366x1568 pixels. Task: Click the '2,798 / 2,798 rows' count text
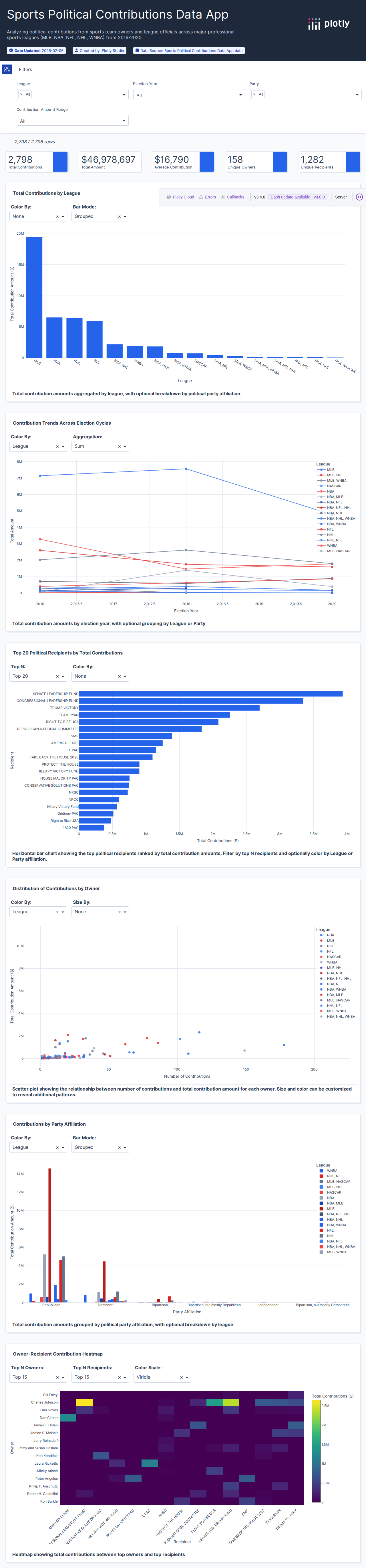(x=35, y=142)
